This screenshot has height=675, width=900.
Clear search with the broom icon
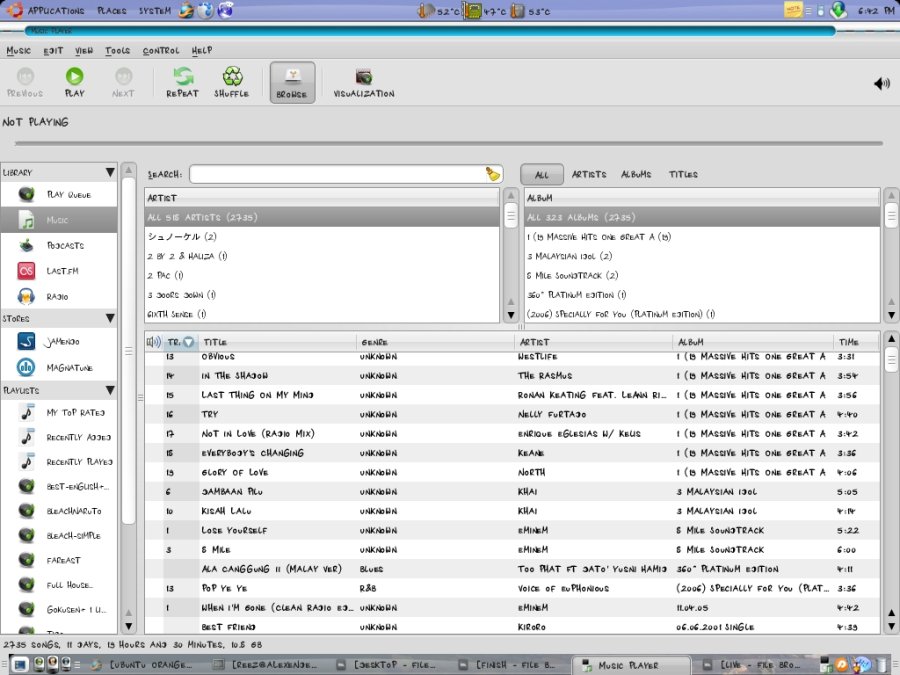click(x=492, y=174)
